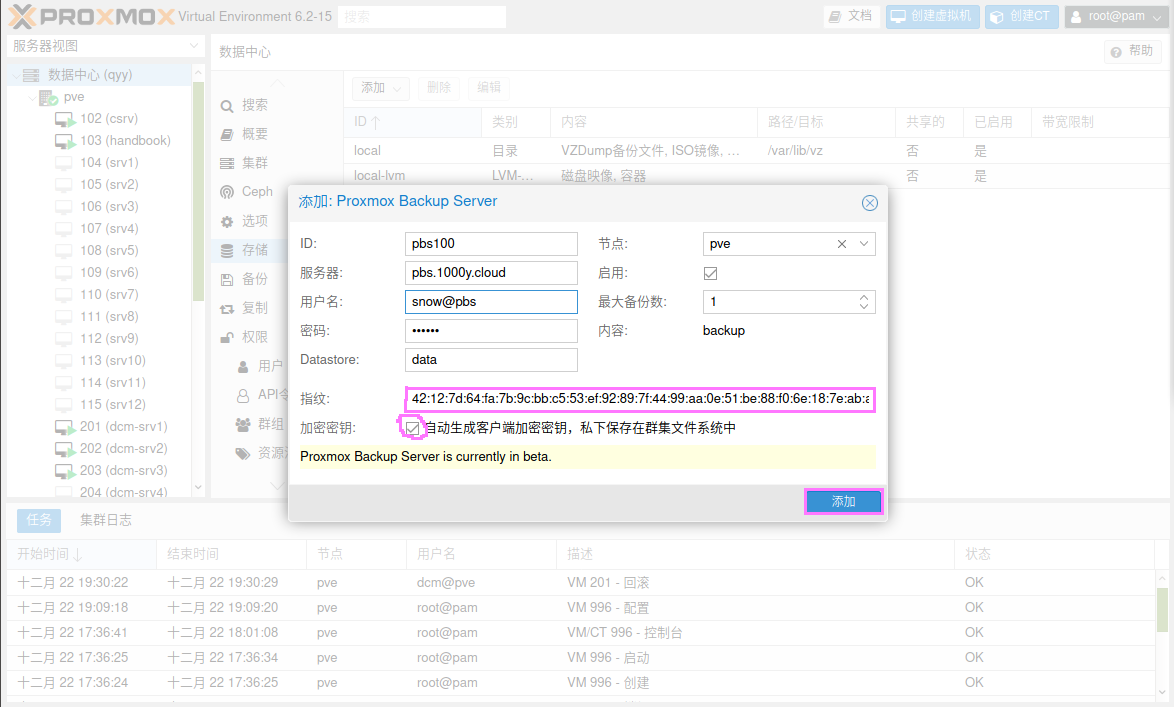This screenshot has height=707, width=1174.
Task: Open the Cluster (集群) menu item
Action: coord(251,163)
